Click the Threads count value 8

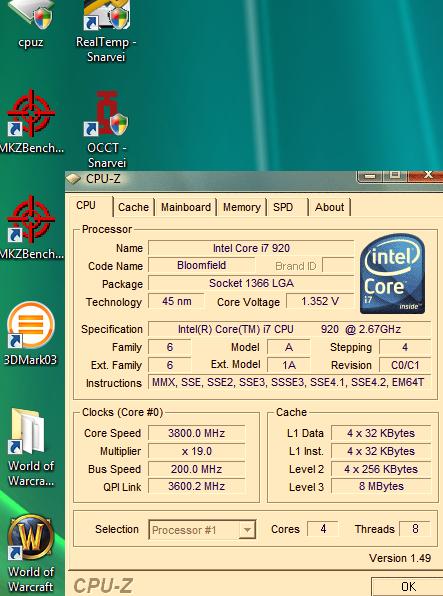415,529
